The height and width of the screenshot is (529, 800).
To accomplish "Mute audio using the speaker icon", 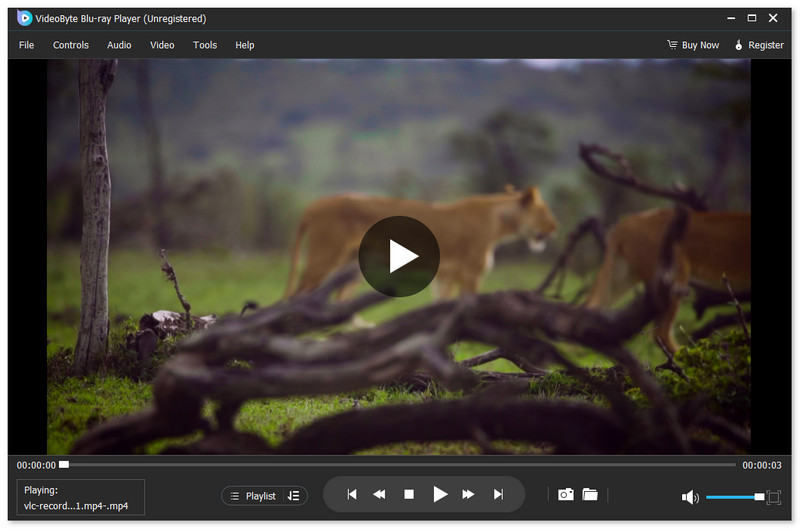I will coord(689,497).
